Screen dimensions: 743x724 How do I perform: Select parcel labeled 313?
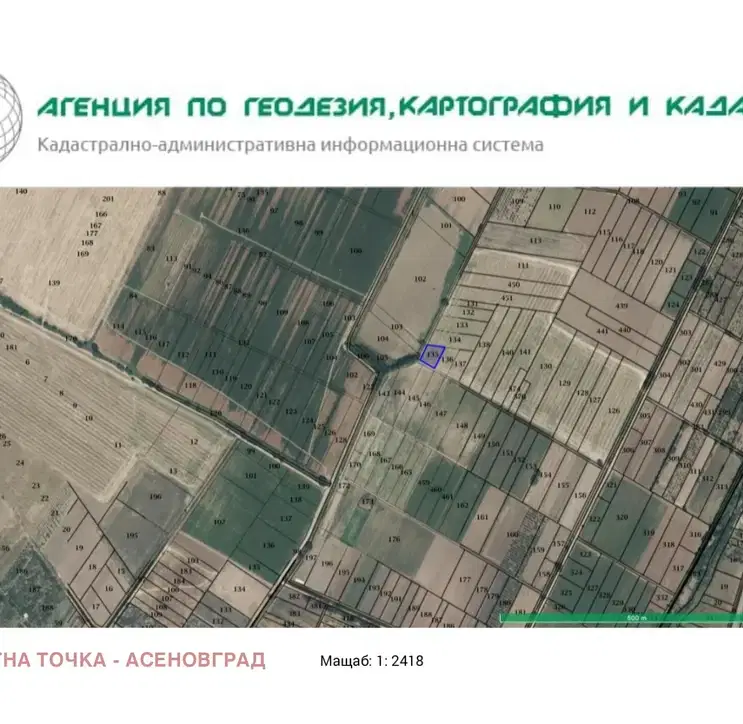coord(721,487)
